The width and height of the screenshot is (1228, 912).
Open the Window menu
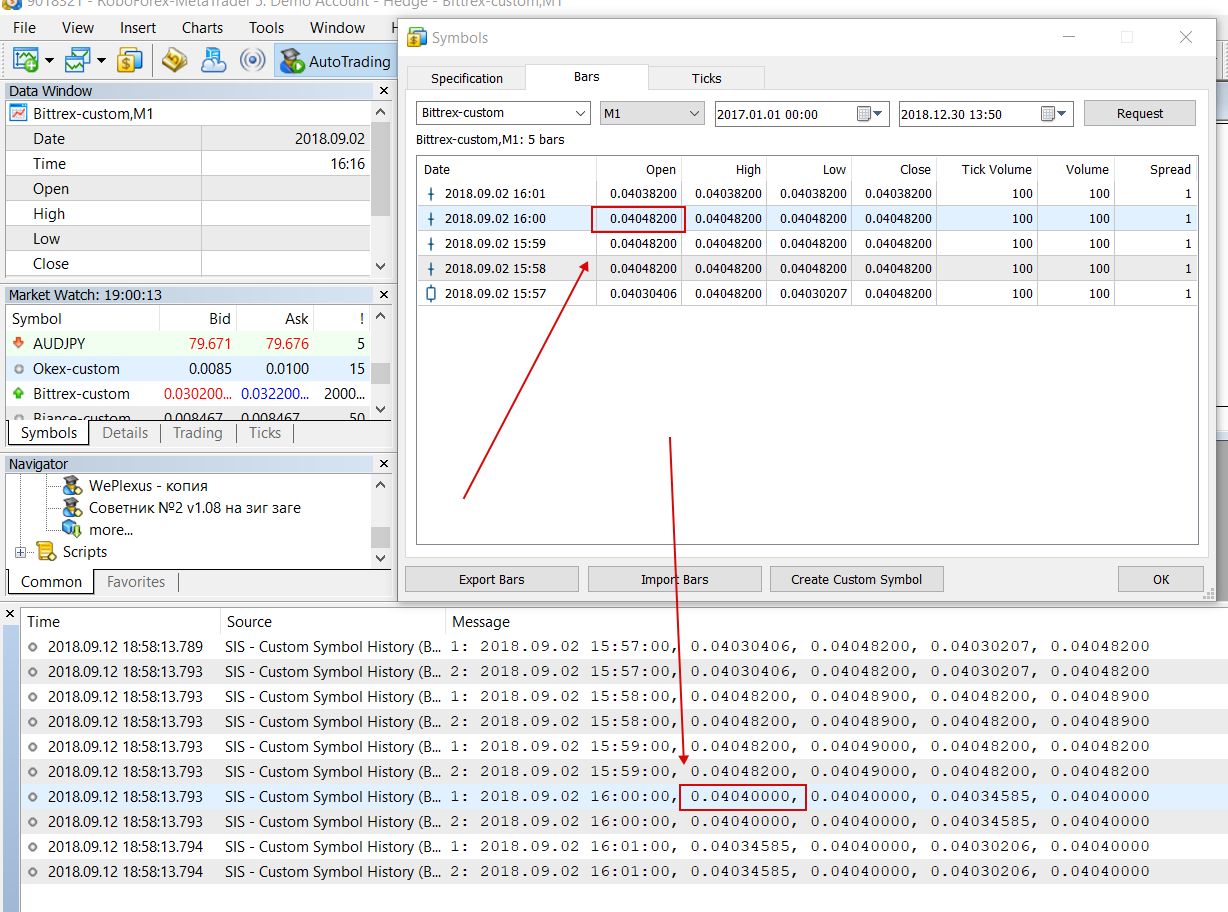(338, 28)
